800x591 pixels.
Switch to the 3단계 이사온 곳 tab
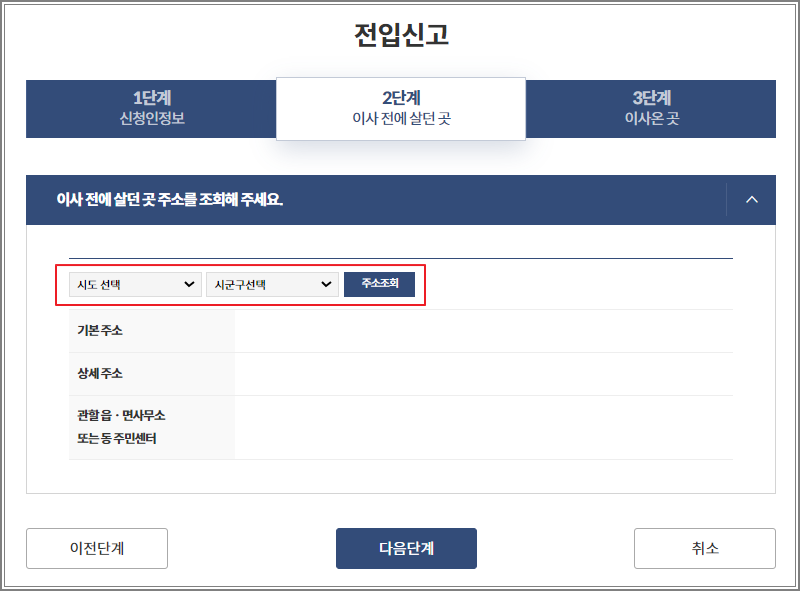pos(650,107)
